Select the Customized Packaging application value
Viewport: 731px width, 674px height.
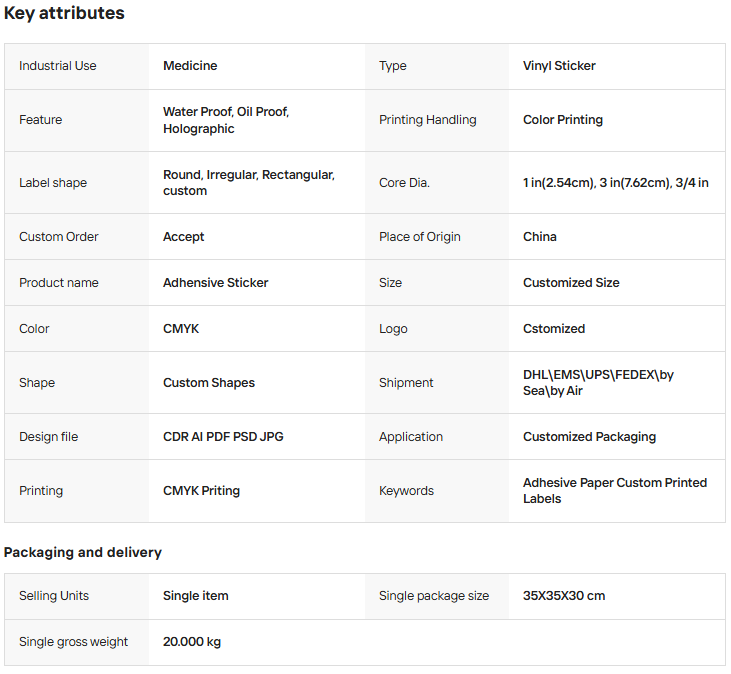[589, 437]
